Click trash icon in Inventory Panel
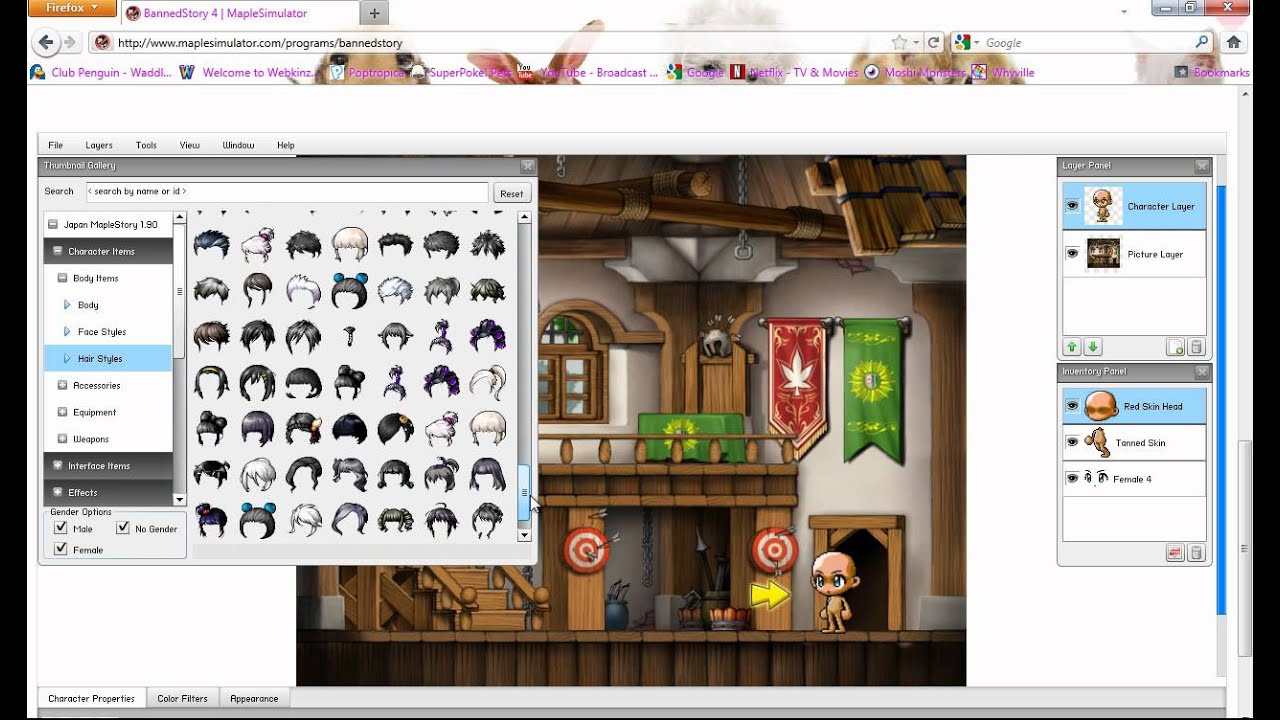The height and width of the screenshot is (720, 1280). point(1196,553)
